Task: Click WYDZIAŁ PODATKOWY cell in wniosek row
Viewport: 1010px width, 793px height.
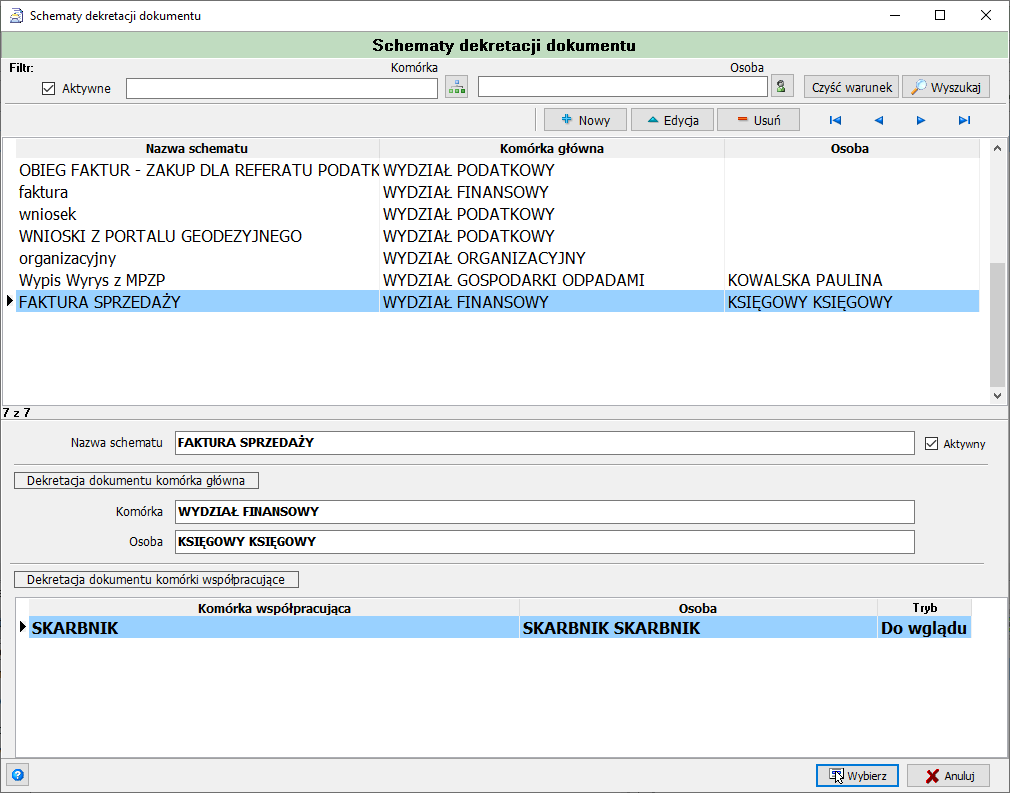Action: (x=552, y=214)
